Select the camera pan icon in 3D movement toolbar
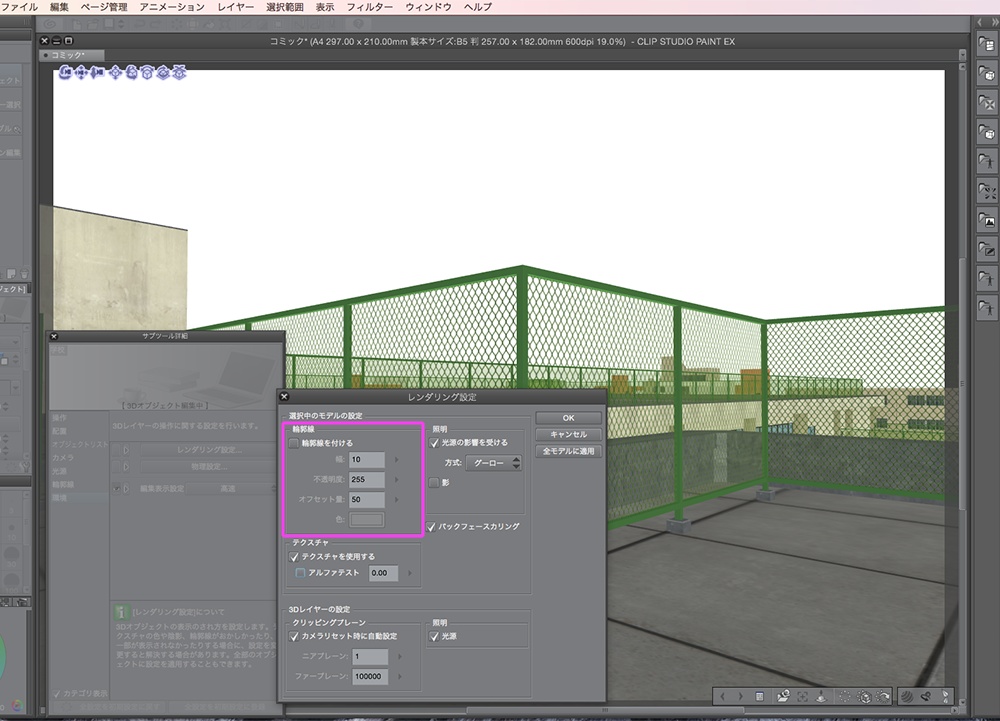The image size is (1000, 721). (x=81, y=73)
